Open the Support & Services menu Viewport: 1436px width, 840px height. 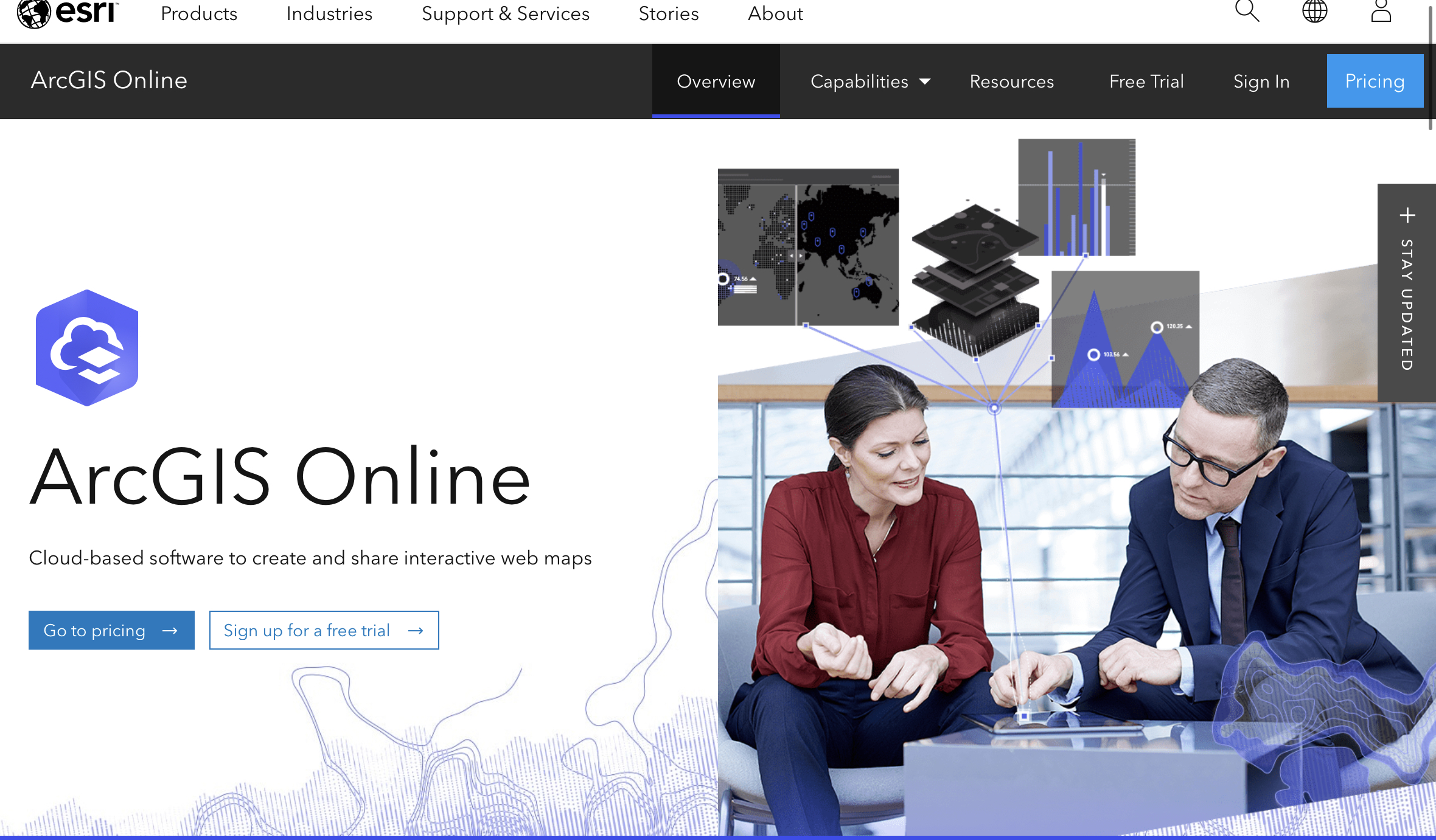(506, 13)
